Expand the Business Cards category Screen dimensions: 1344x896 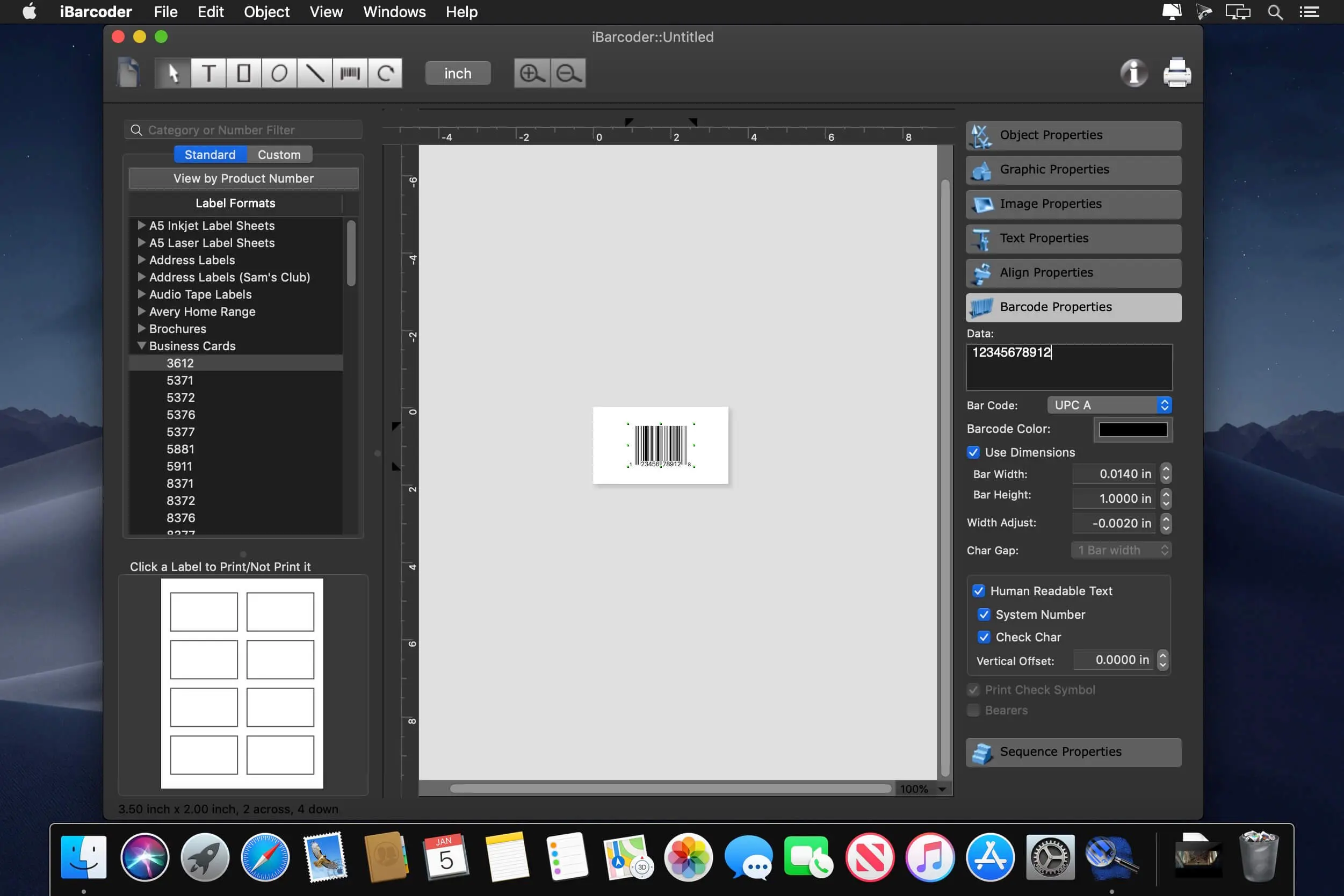(141, 345)
